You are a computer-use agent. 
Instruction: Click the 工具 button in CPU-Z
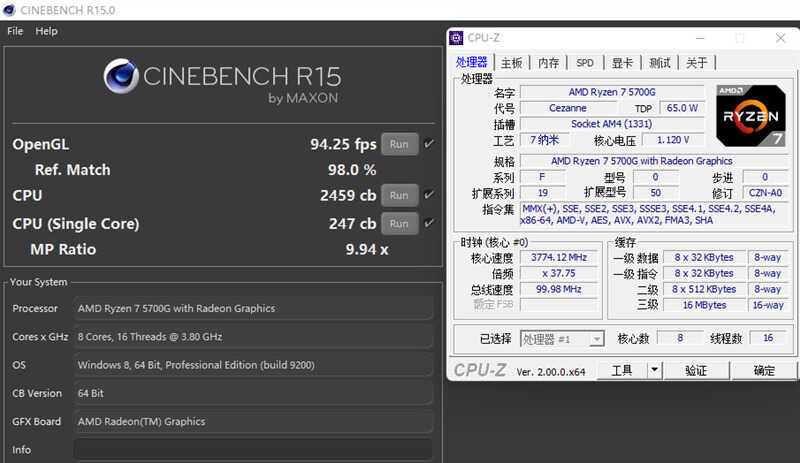pos(621,370)
